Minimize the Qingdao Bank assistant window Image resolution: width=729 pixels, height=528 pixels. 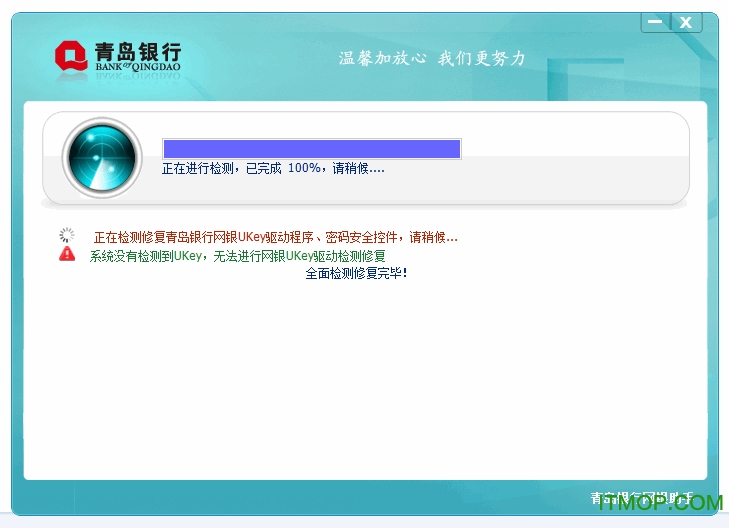(656, 22)
